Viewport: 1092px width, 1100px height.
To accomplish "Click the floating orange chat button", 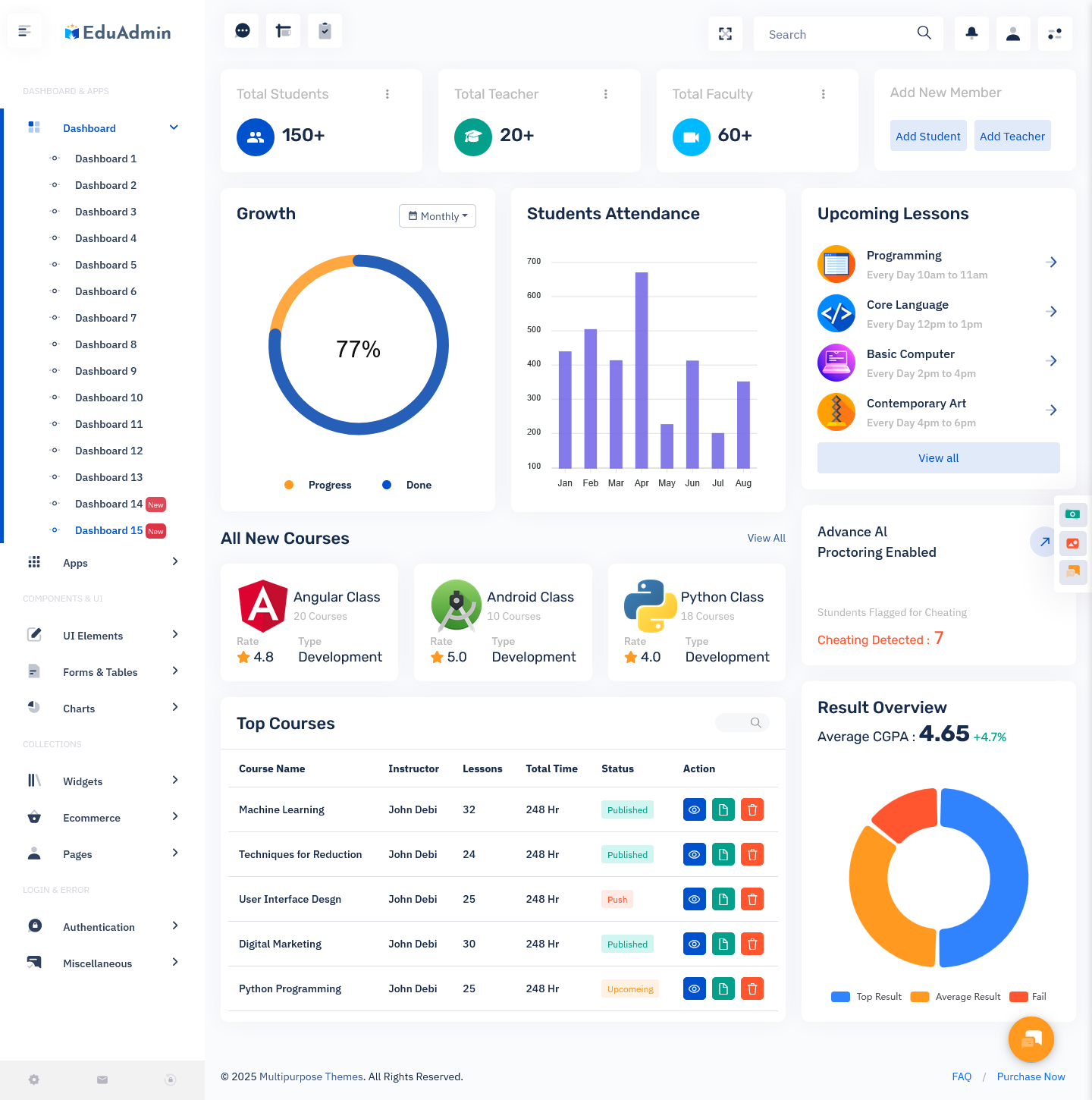I will pyautogui.click(x=1031, y=1039).
